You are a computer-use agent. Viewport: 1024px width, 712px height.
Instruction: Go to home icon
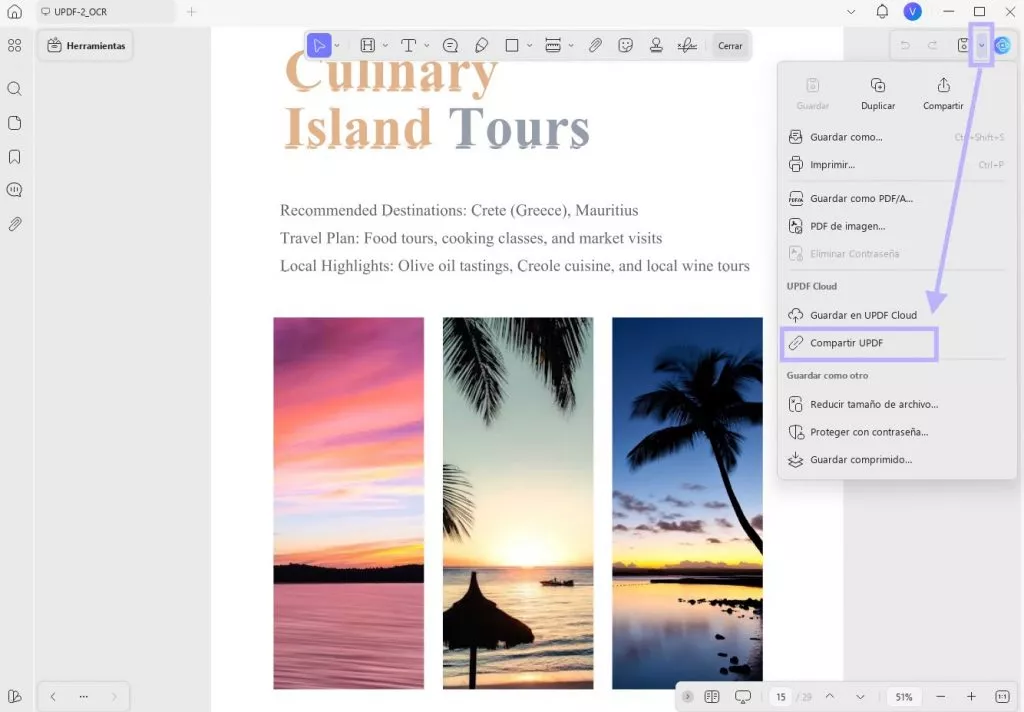point(14,12)
